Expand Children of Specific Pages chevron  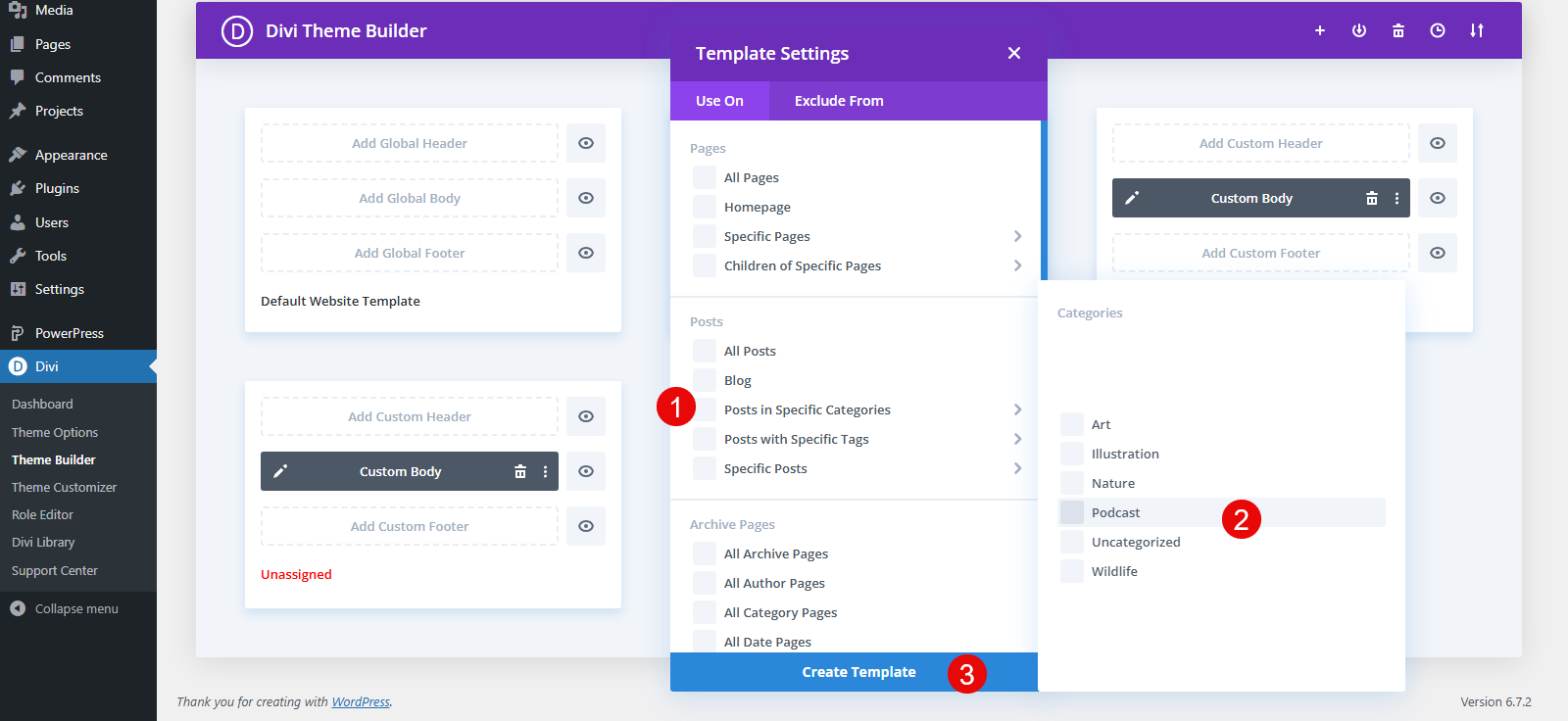[1017, 265]
